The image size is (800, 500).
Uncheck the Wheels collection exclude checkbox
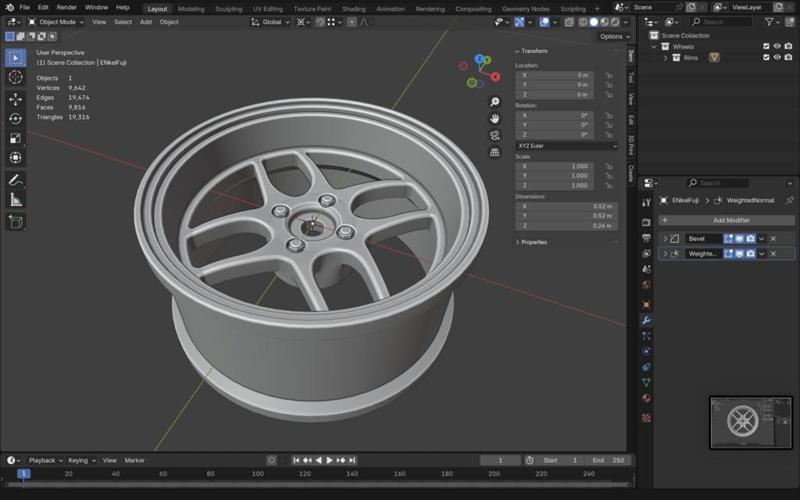tap(766, 46)
